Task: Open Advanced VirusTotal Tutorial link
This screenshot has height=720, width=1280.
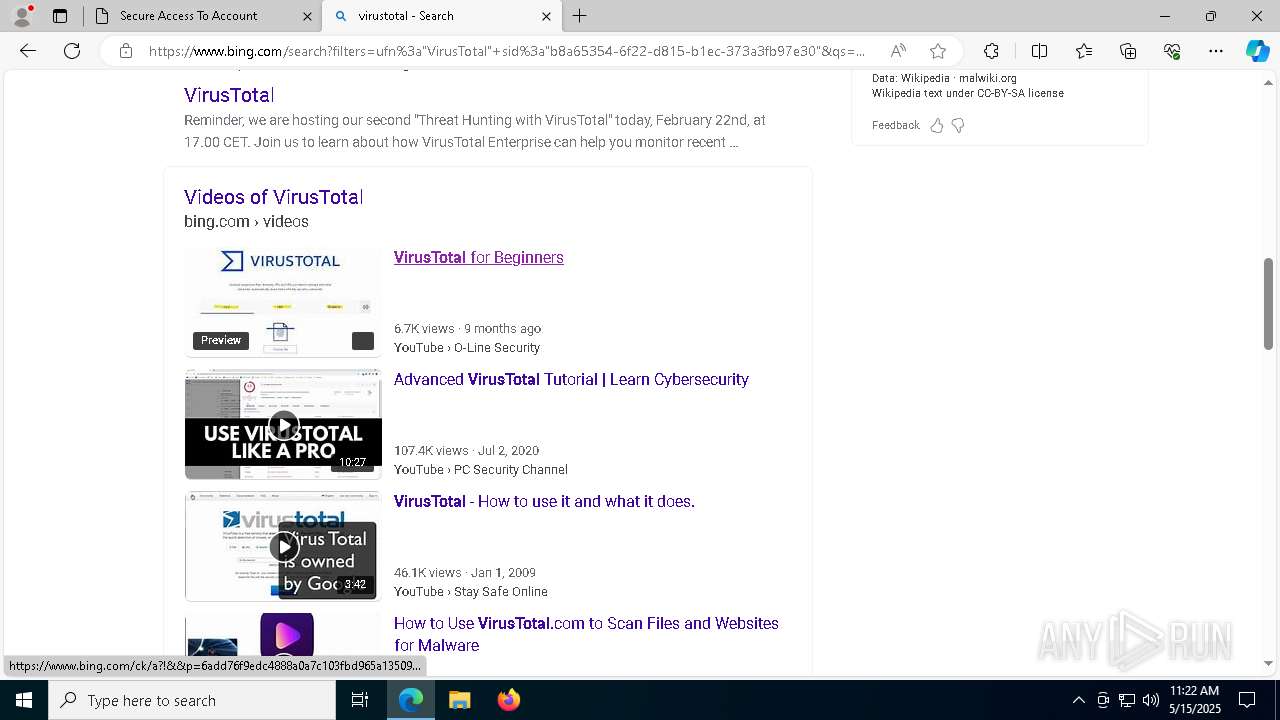Action: (571, 379)
